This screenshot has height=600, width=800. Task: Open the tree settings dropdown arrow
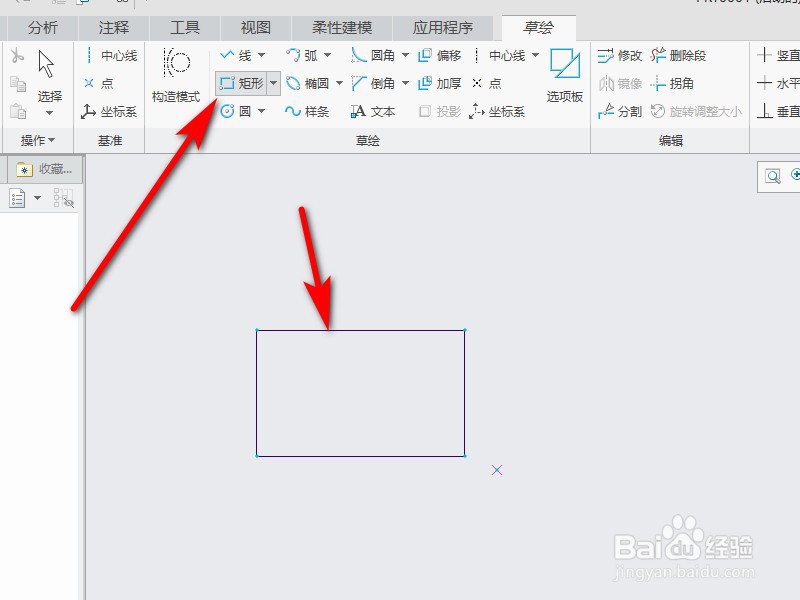37,198
